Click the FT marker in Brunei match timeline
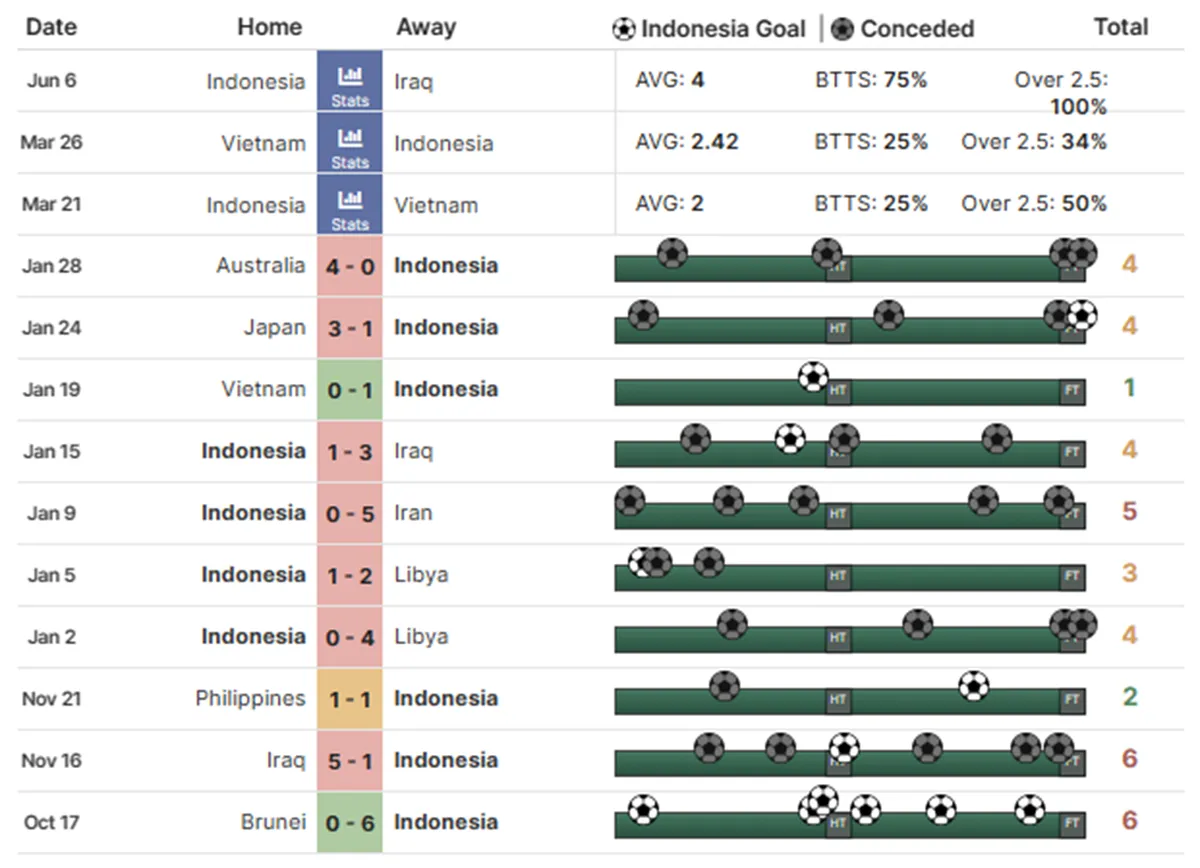Viewport: 1200px width, 868px height. point(1072,824)
